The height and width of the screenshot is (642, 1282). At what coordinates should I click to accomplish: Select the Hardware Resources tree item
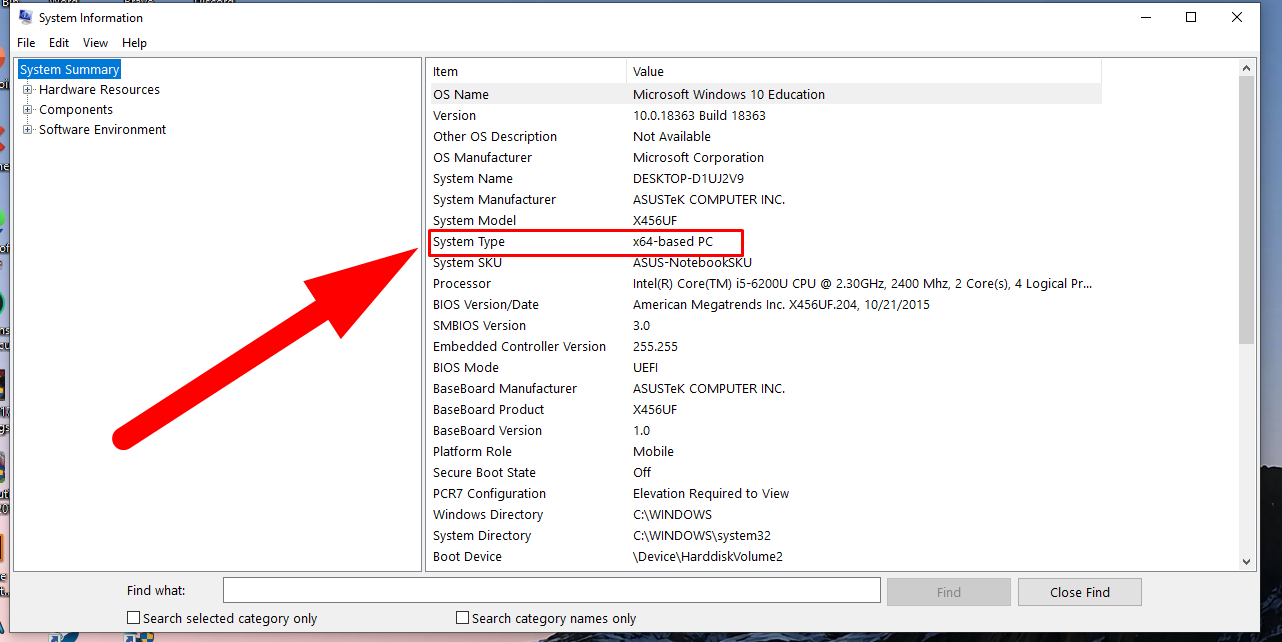[99, 90]
